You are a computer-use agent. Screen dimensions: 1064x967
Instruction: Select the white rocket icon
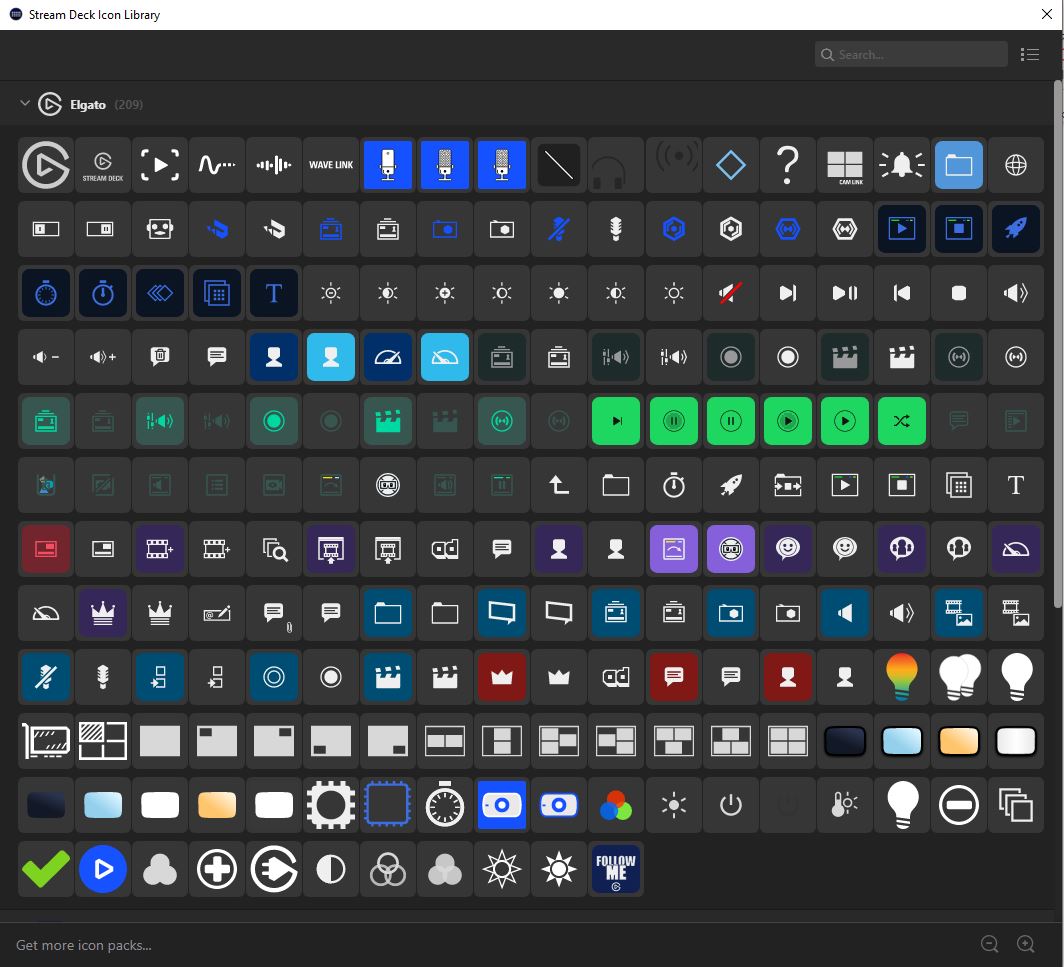pyautogui.click(x=730, y=485)
